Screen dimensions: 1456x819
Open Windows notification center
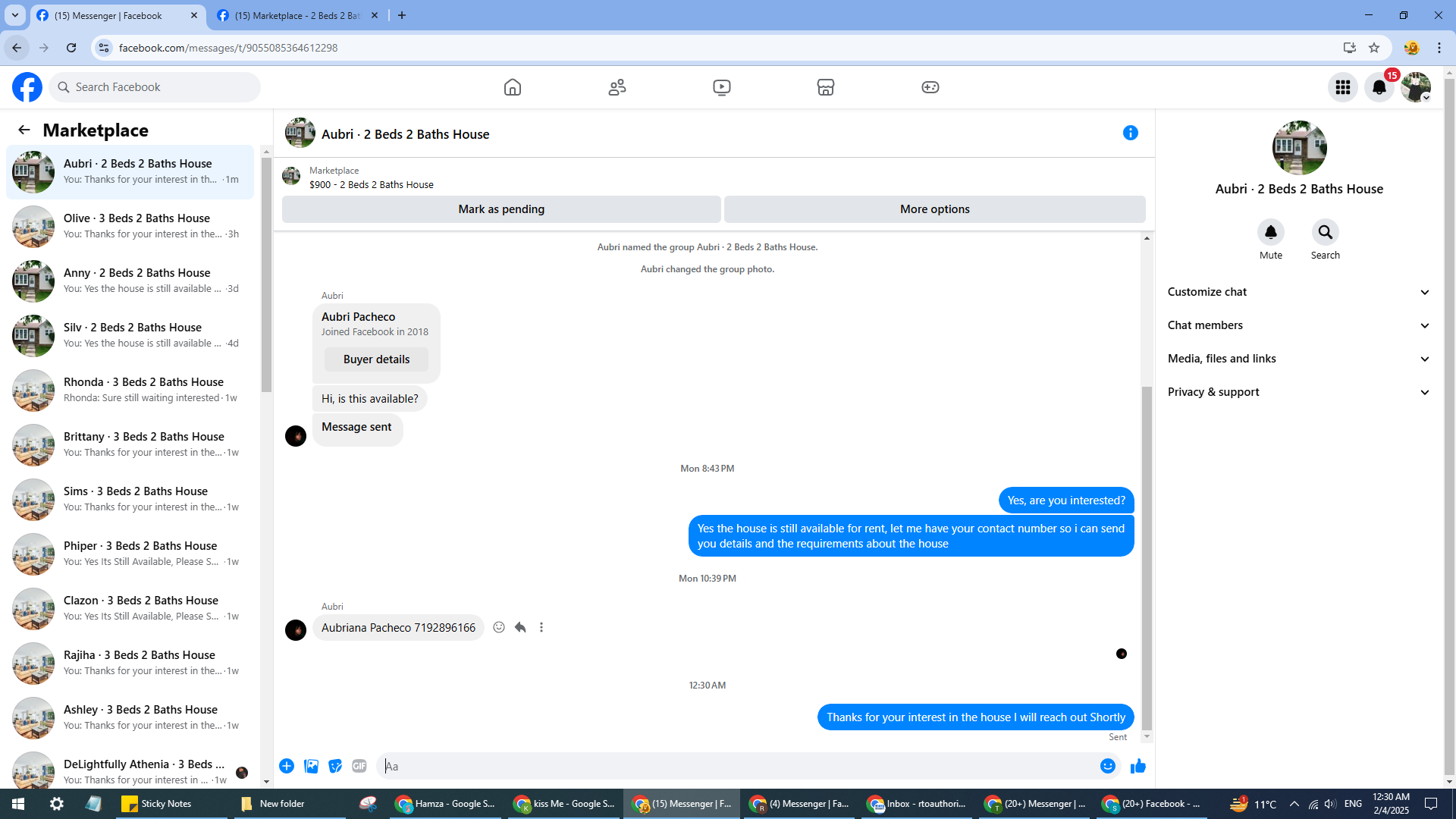1431,804
